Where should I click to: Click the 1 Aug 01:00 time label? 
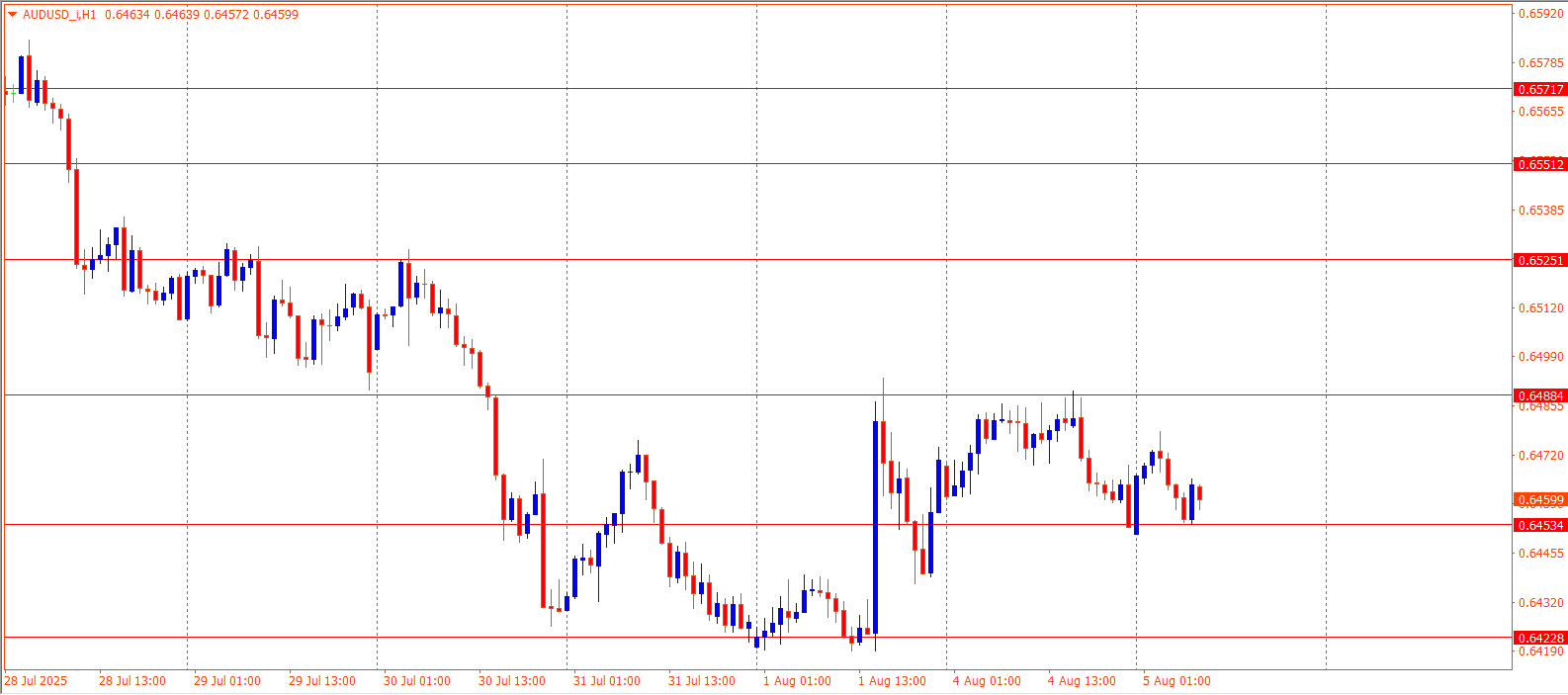(x=797, y=681)
